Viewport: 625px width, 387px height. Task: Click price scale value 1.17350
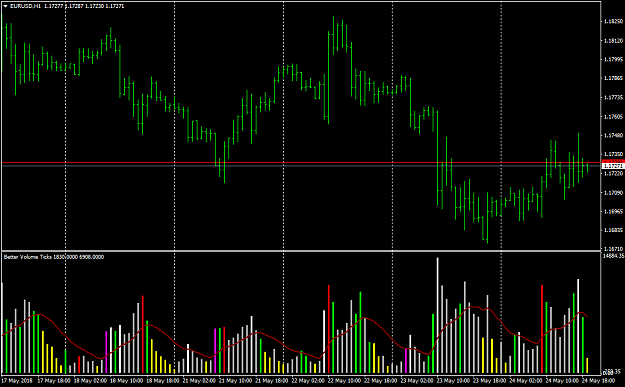(x=613, y=154)
